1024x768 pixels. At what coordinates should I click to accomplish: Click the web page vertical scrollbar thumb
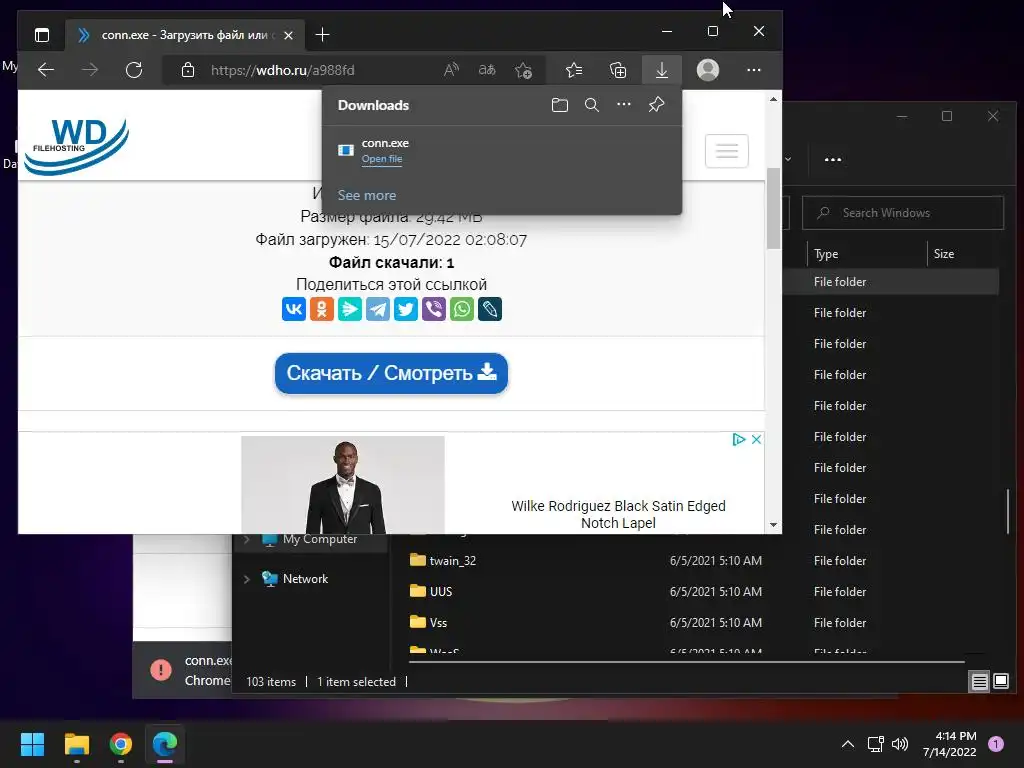click(773, 208)
